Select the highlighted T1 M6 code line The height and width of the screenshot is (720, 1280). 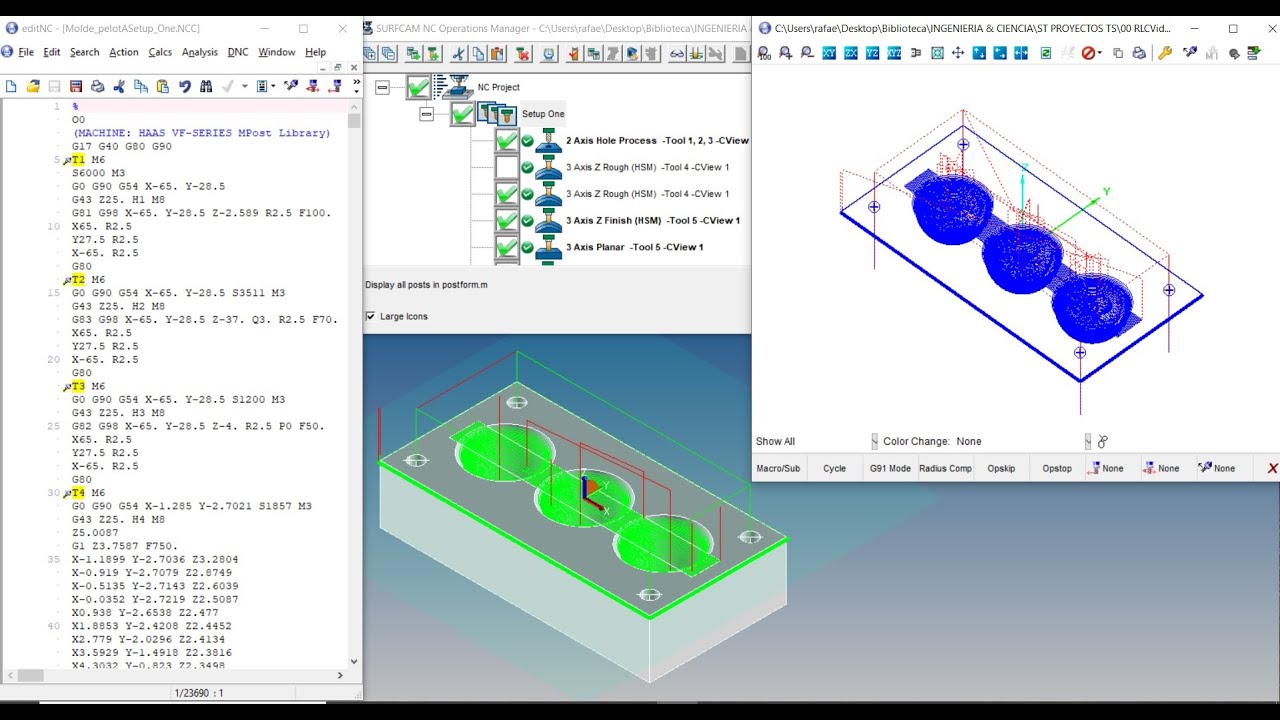coord(88,160)
